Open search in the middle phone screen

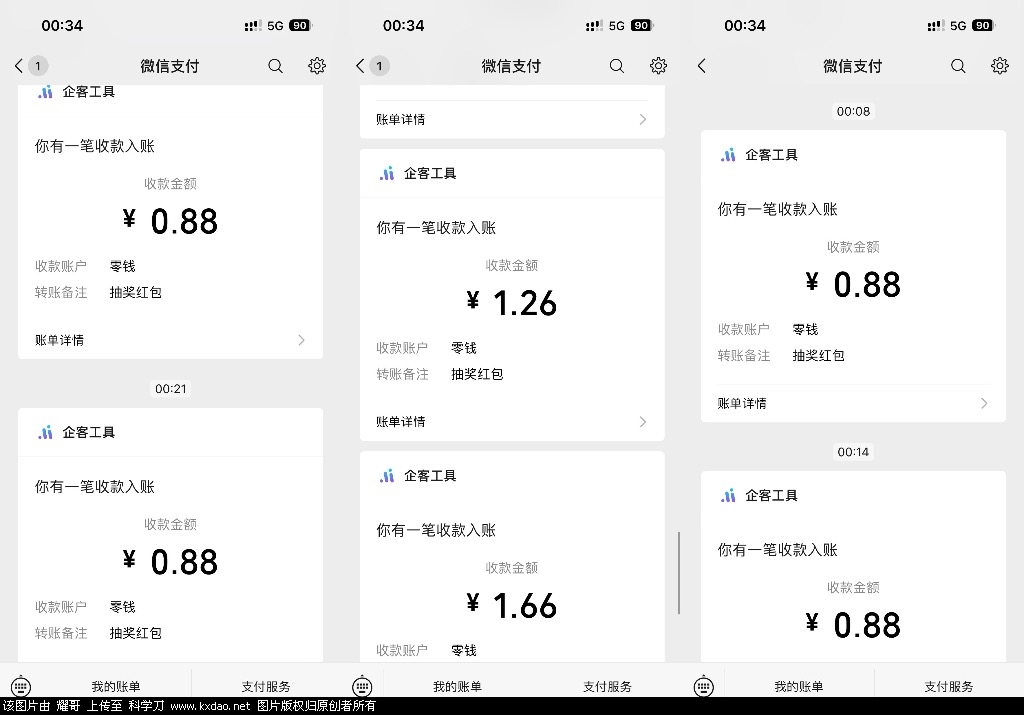[617, 66]
